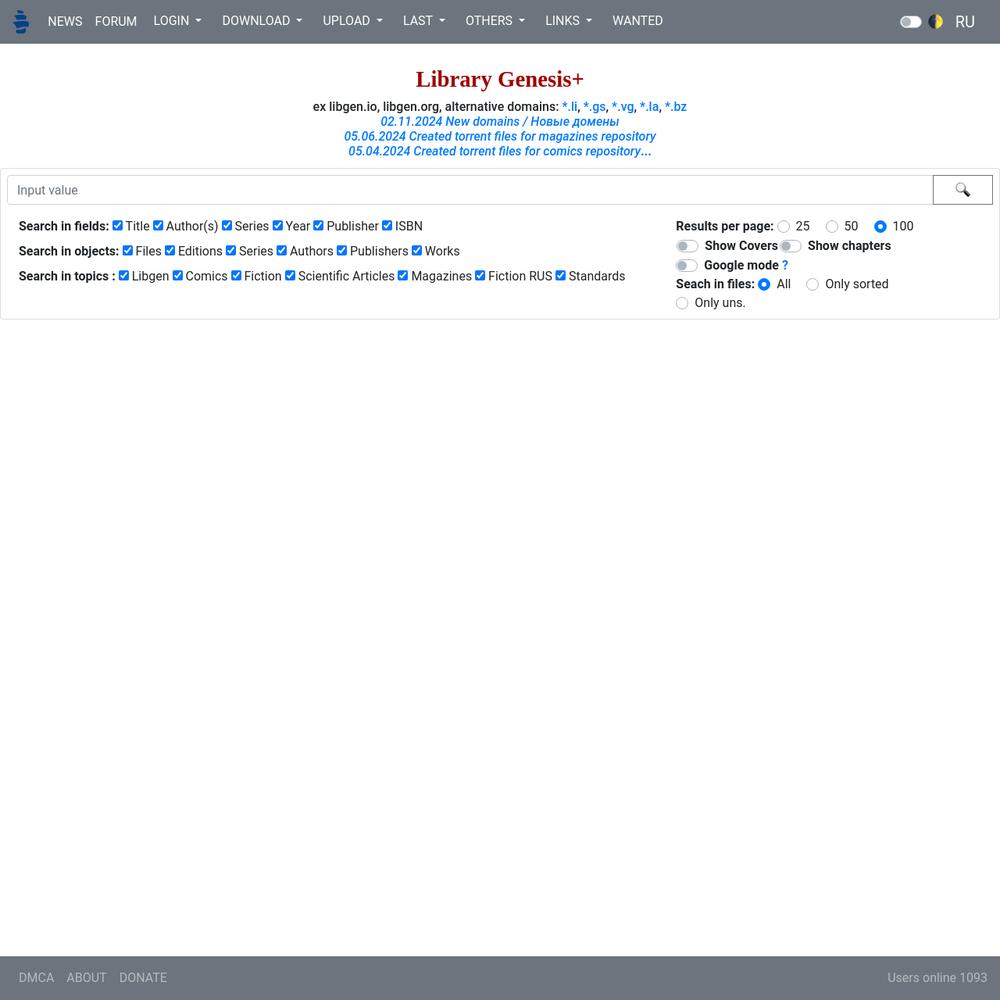1000x1000 pixels.
Task: Read the 02.11.2024 New domains news
Action: click(499, 121)
